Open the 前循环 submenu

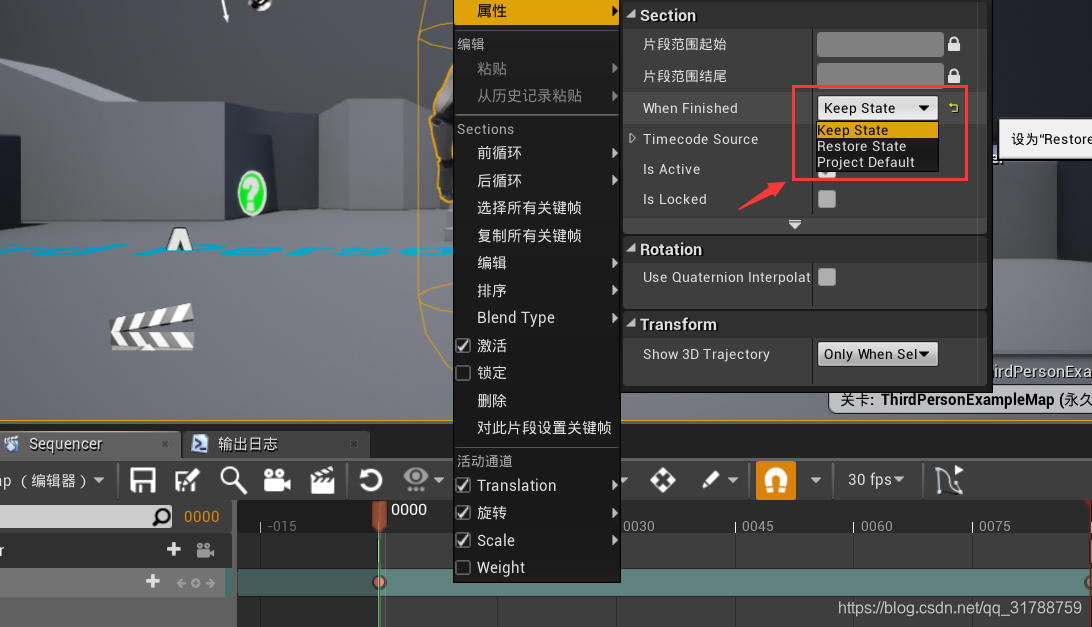pyautogui.click(x=536, y=153)
